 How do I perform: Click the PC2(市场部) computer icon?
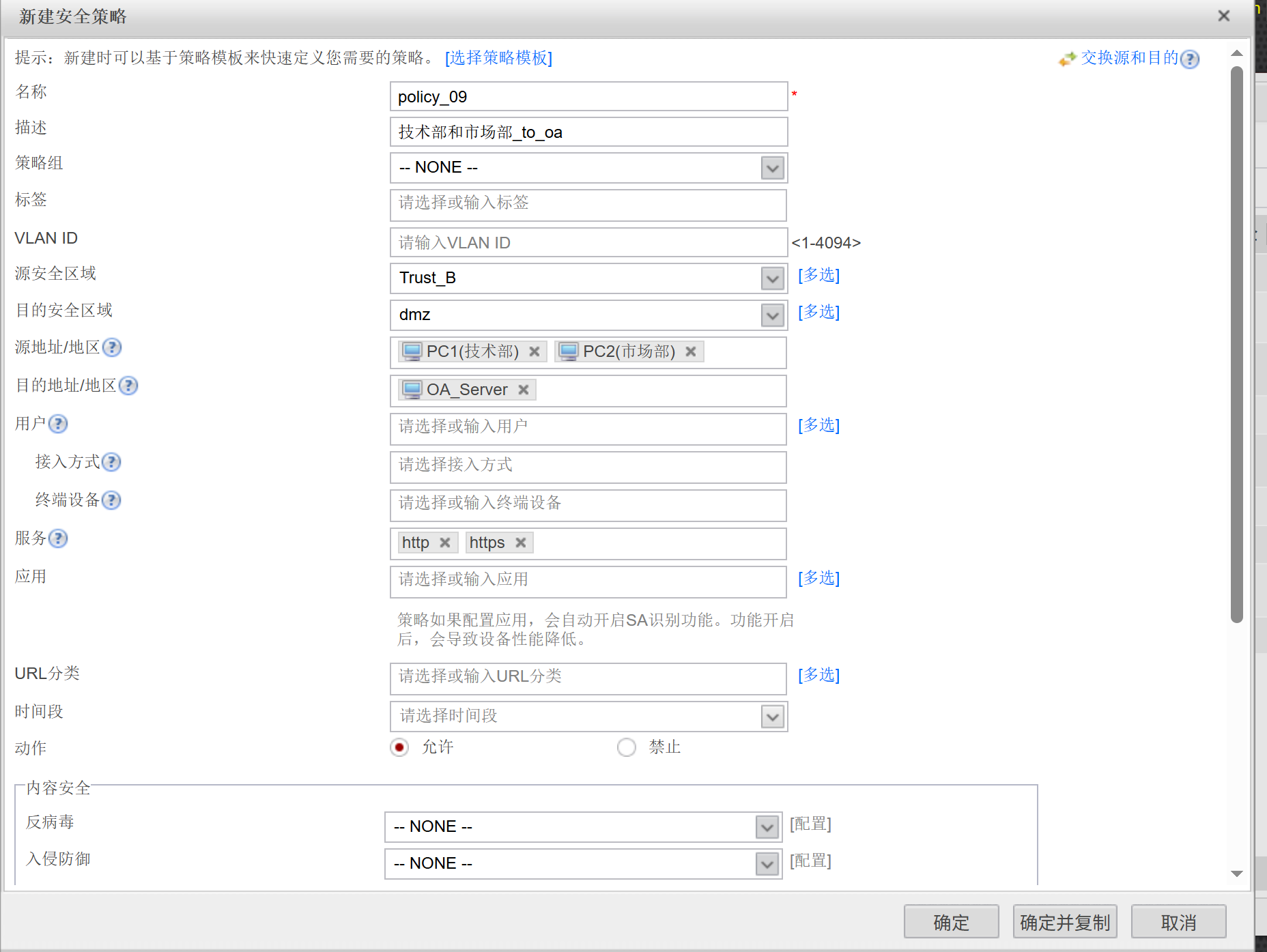(569, 351)
